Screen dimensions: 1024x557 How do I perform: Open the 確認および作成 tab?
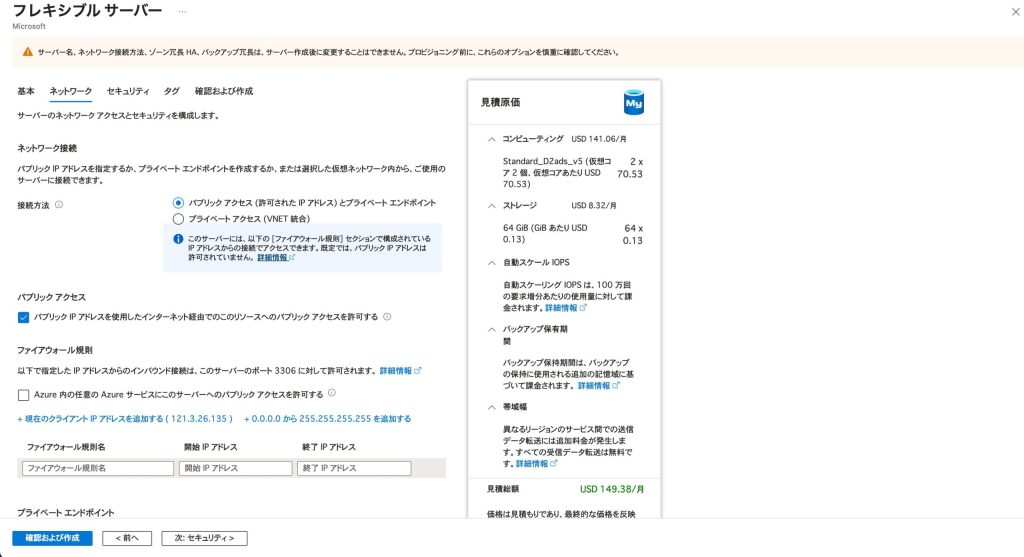[x=223, y=91]
